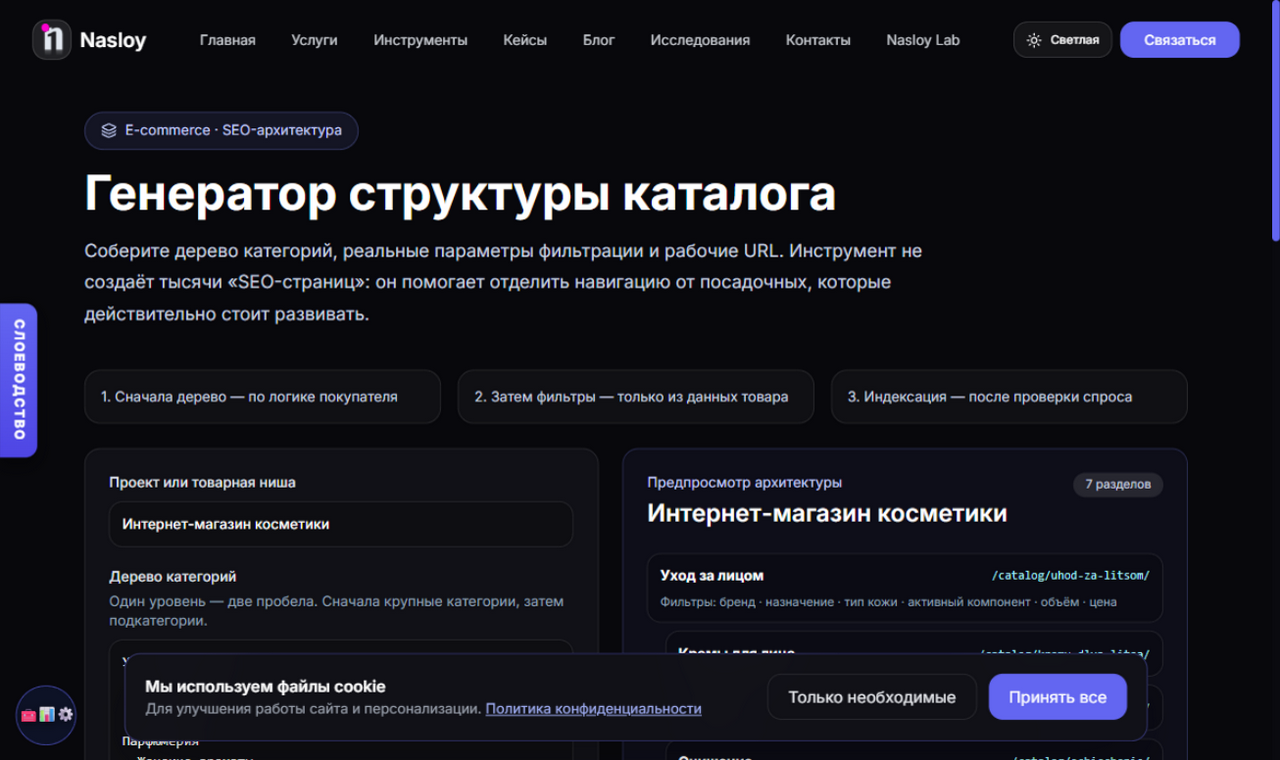Click the 'Фильтры: бренд · назначение' text line
This screenshot has width=1280, height=760.
point(888,602)
